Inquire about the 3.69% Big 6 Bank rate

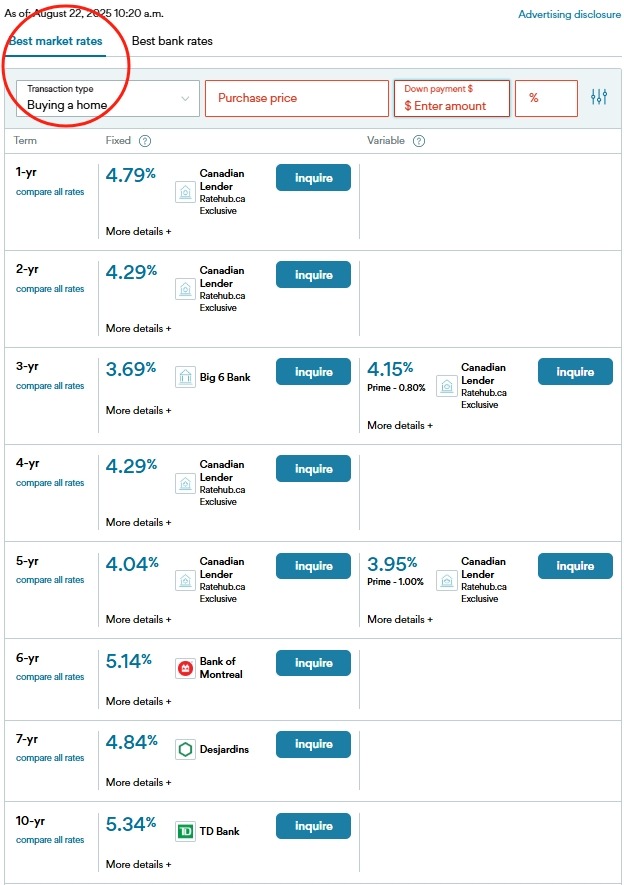click(313, 372)
